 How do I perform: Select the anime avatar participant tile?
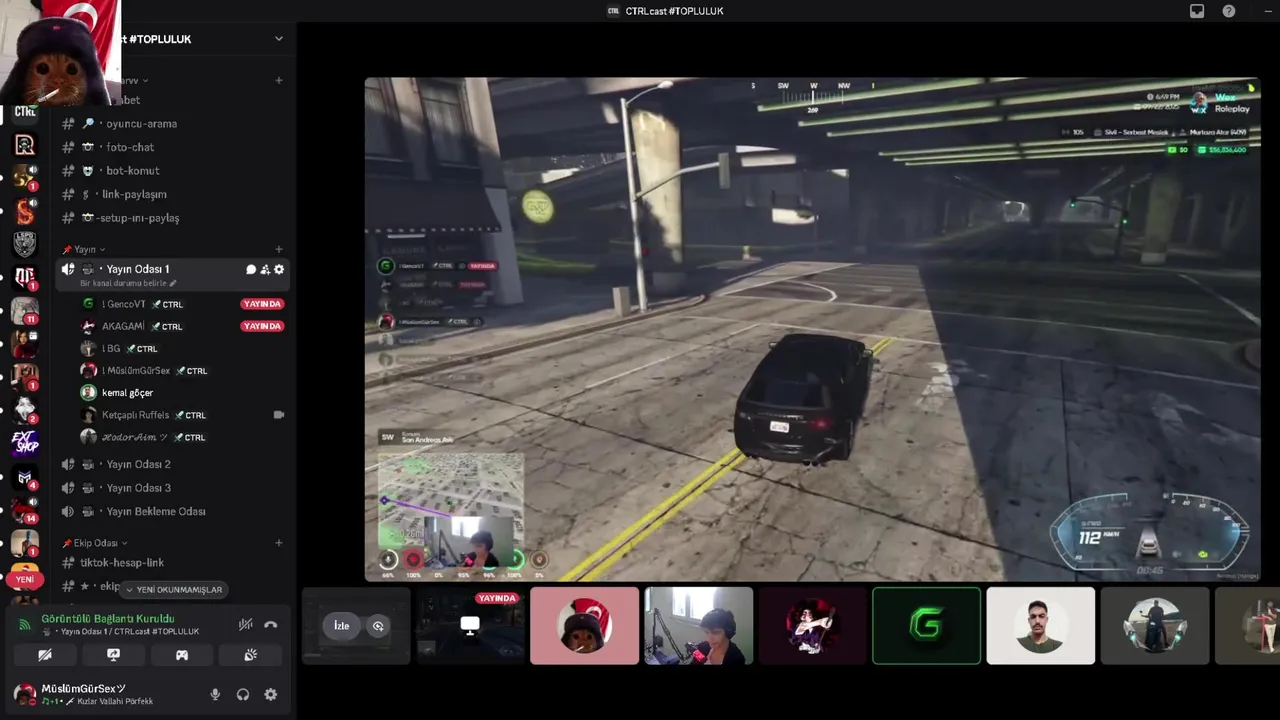tap(812, 626)
